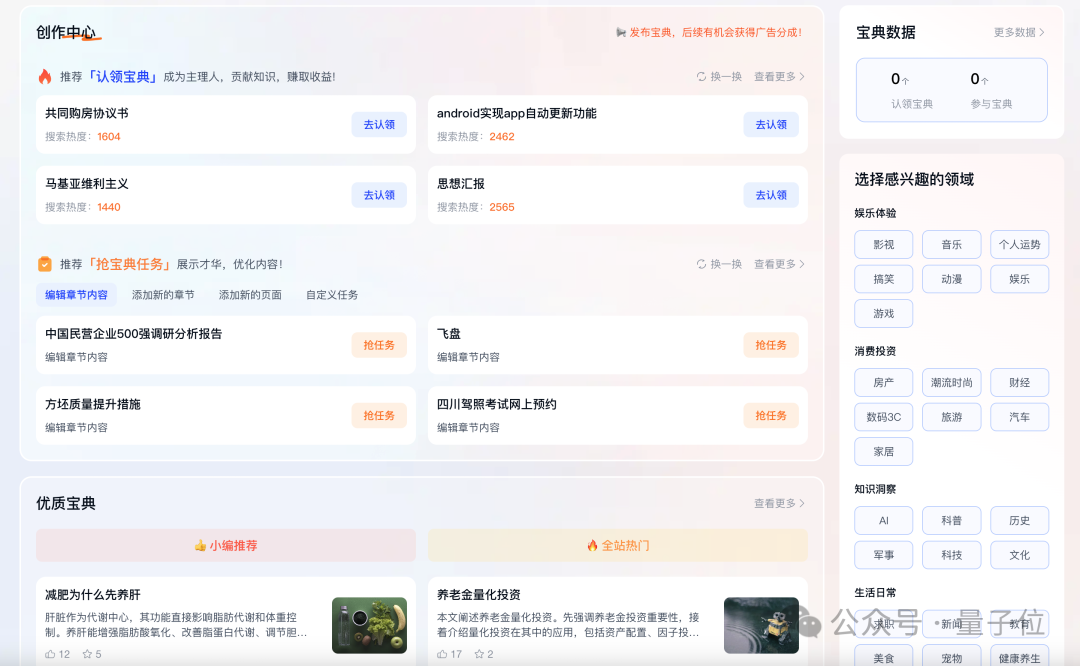The width and height of the screenshot is (1080, 666).
Task: Toggle the 音乐 interest tag
Action: (951, 244)
